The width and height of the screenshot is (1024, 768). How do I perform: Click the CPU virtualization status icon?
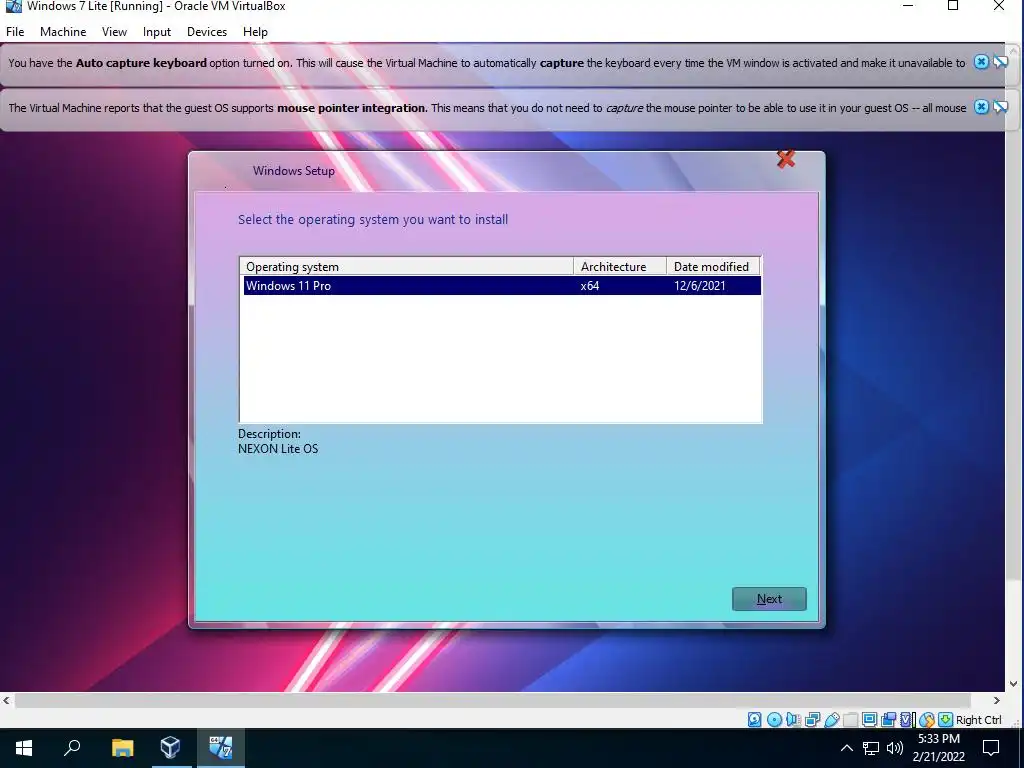tap(907, 720)
